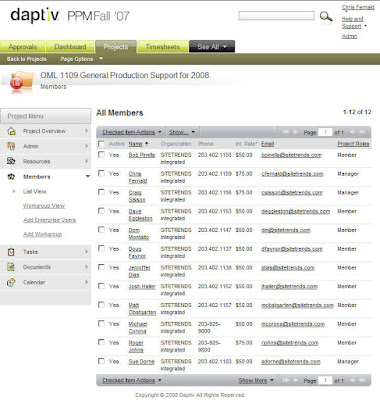Click the Documents icon in Project Menu
This screenshot has height=400, width=380.
11,267
